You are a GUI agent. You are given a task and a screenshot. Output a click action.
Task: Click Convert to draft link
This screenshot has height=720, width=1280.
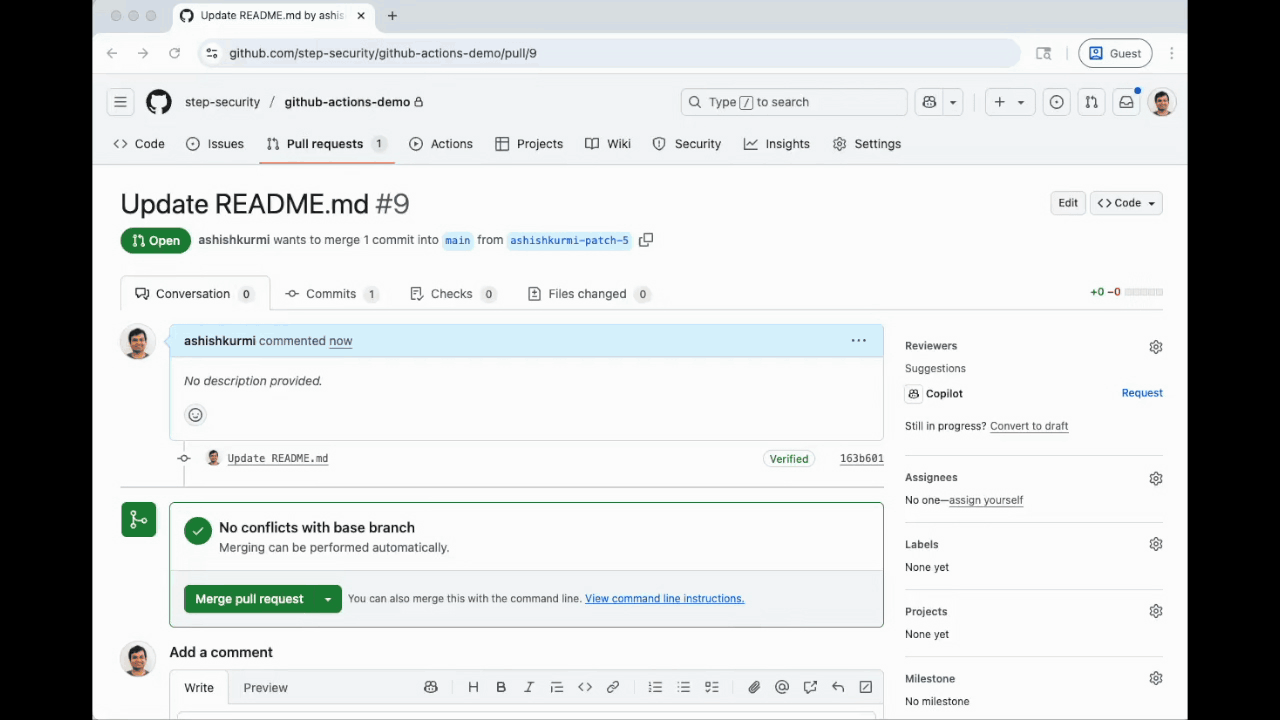[1029, 426]
